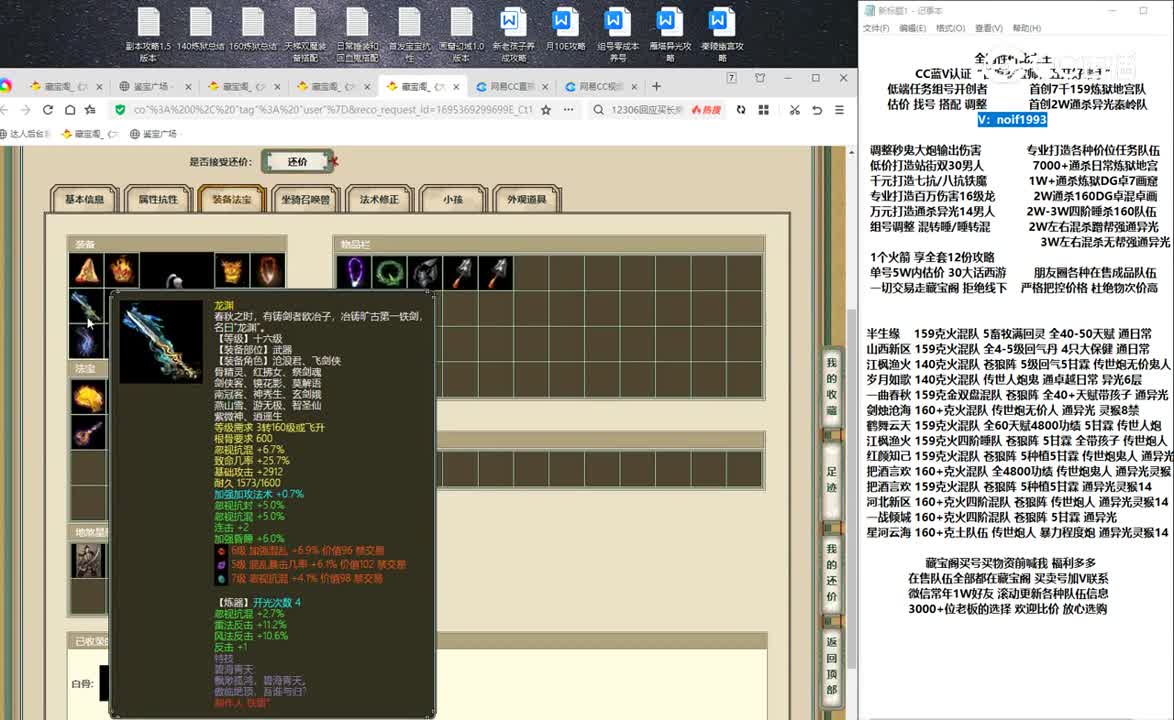1174x720 pixels.
Task: Click the highlighted V: noif1993 text in Notepad
Action: point(1012,120)
